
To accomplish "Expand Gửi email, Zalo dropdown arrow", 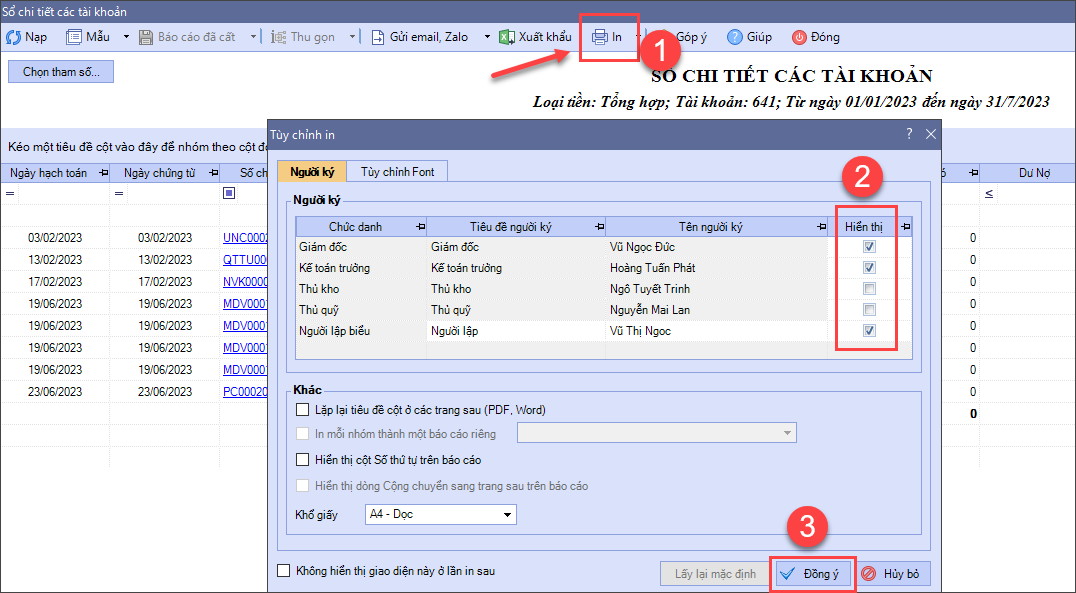I will pos(487,37).
